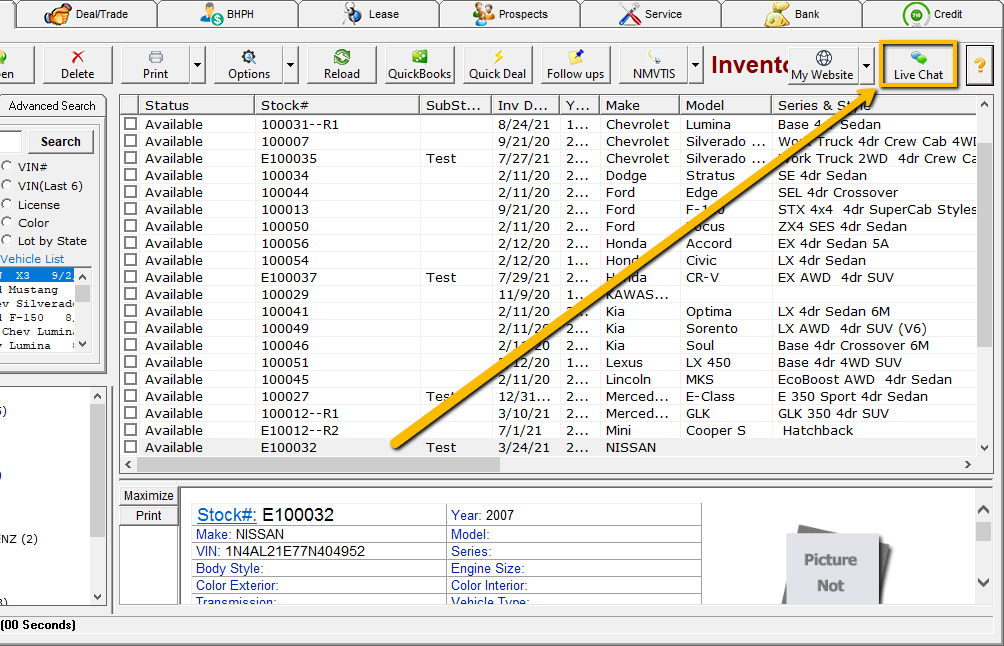Check the box for stock 100007
Viewport: 1004px width, 646px height.
(131, 141)
